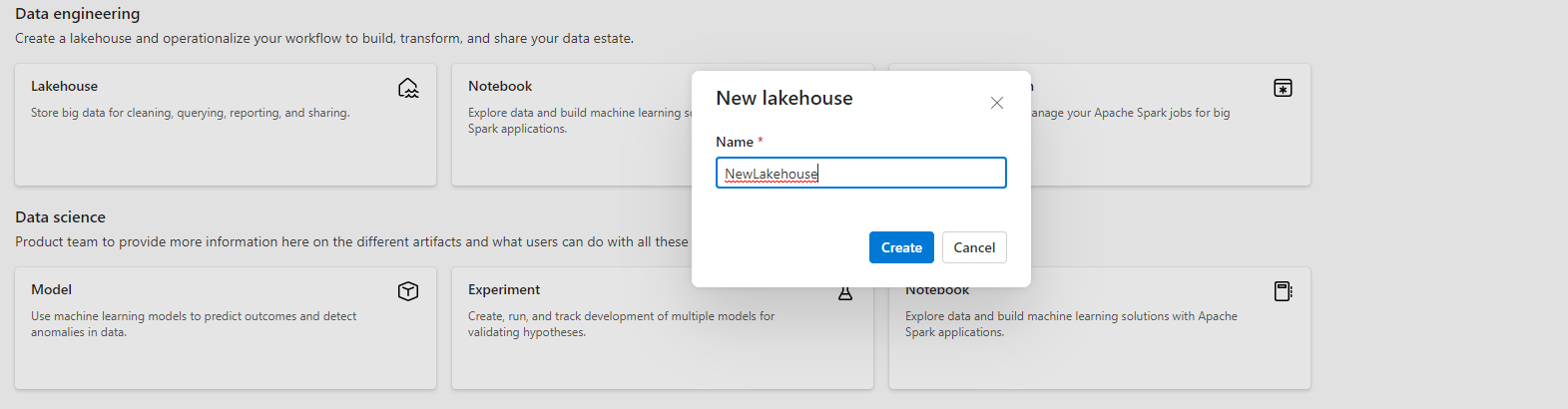
Task: Choose the Model card title
Action: 51,290
